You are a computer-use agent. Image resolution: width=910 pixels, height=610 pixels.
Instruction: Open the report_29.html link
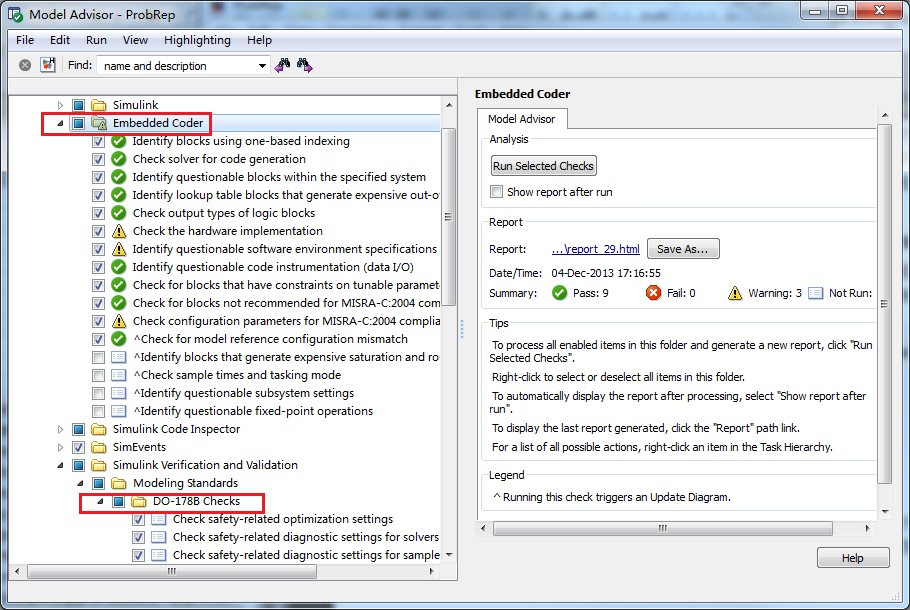pyautogui.click(x=595, y=249)
